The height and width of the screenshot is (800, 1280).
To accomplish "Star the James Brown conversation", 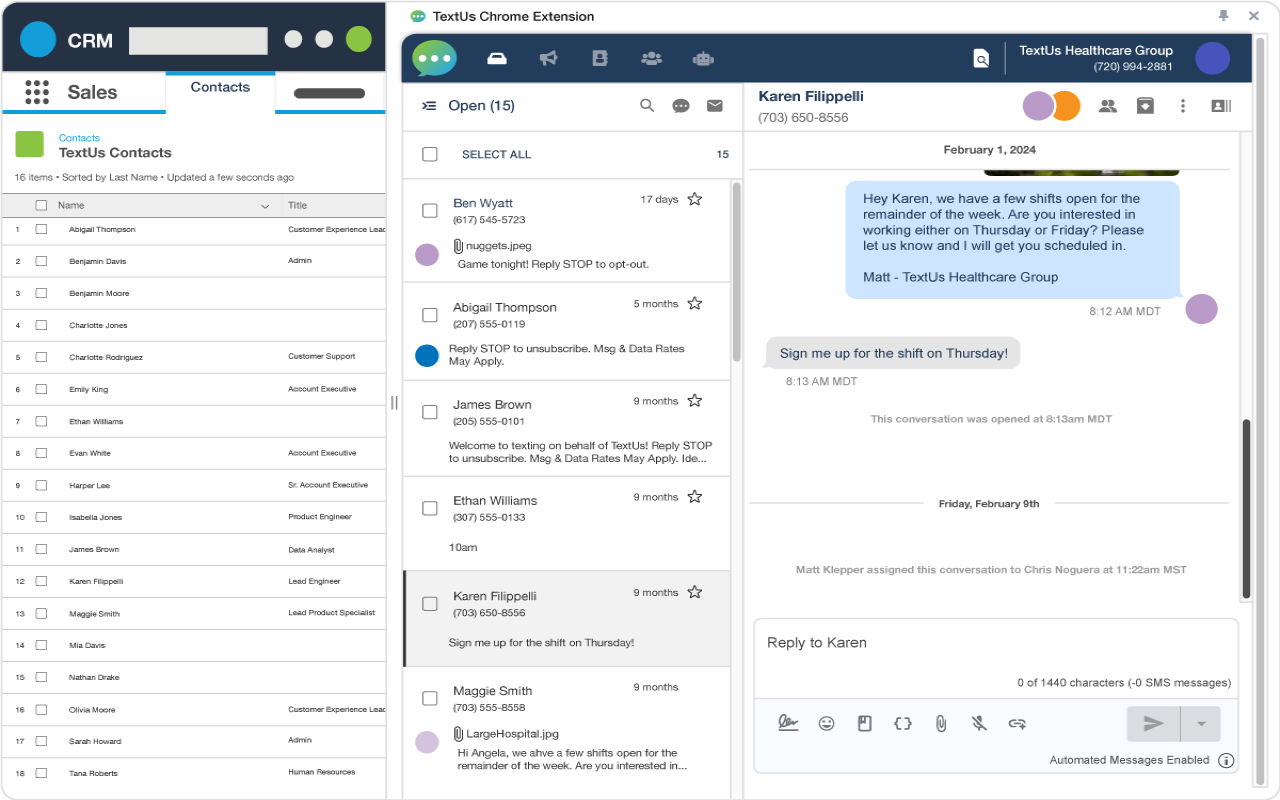I will pyautogui.click(x=695, y=400).
